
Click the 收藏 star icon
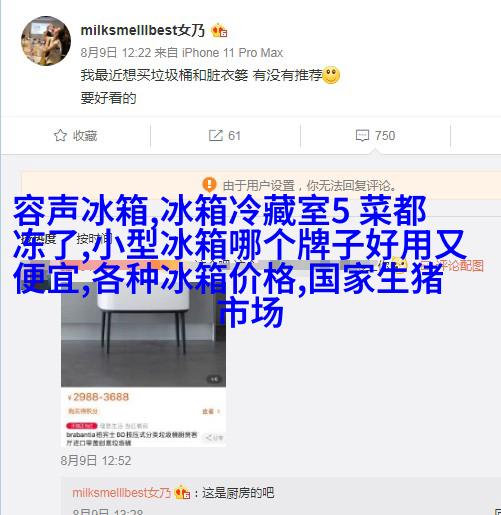coord(60,135)
